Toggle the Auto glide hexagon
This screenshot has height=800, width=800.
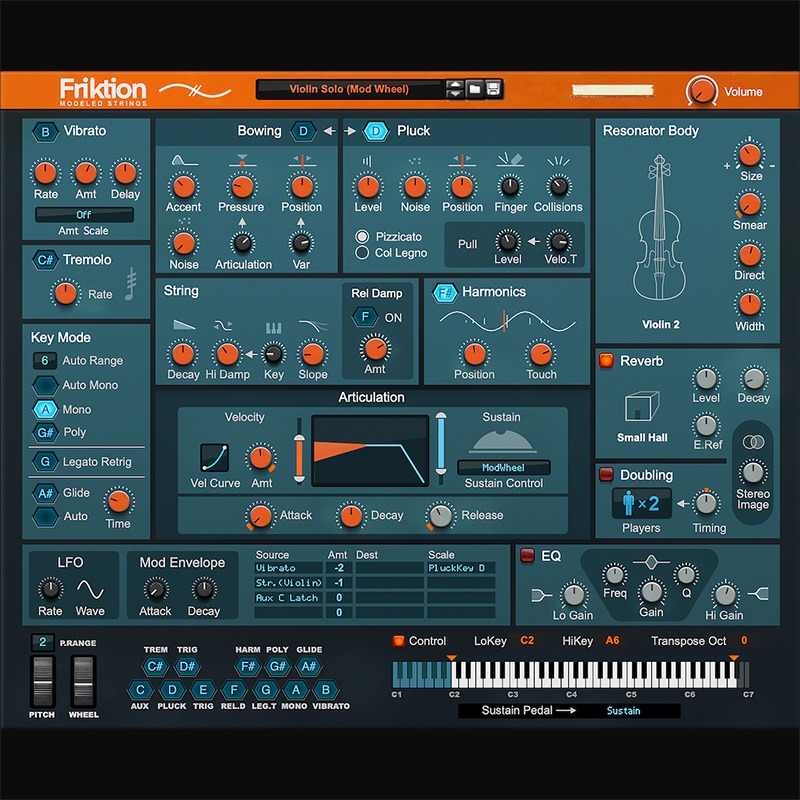tap(45, 516)
